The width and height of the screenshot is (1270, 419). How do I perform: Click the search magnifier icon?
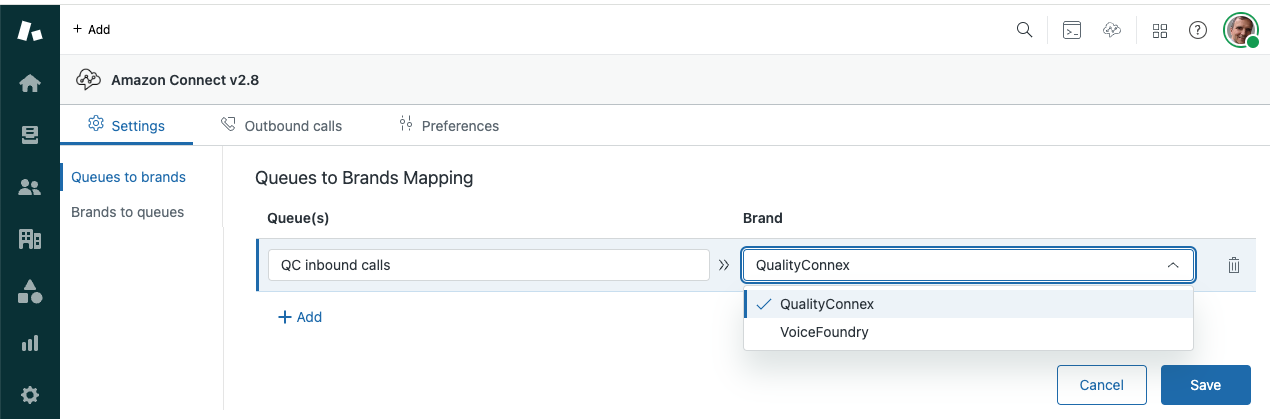click(1024, 30)
